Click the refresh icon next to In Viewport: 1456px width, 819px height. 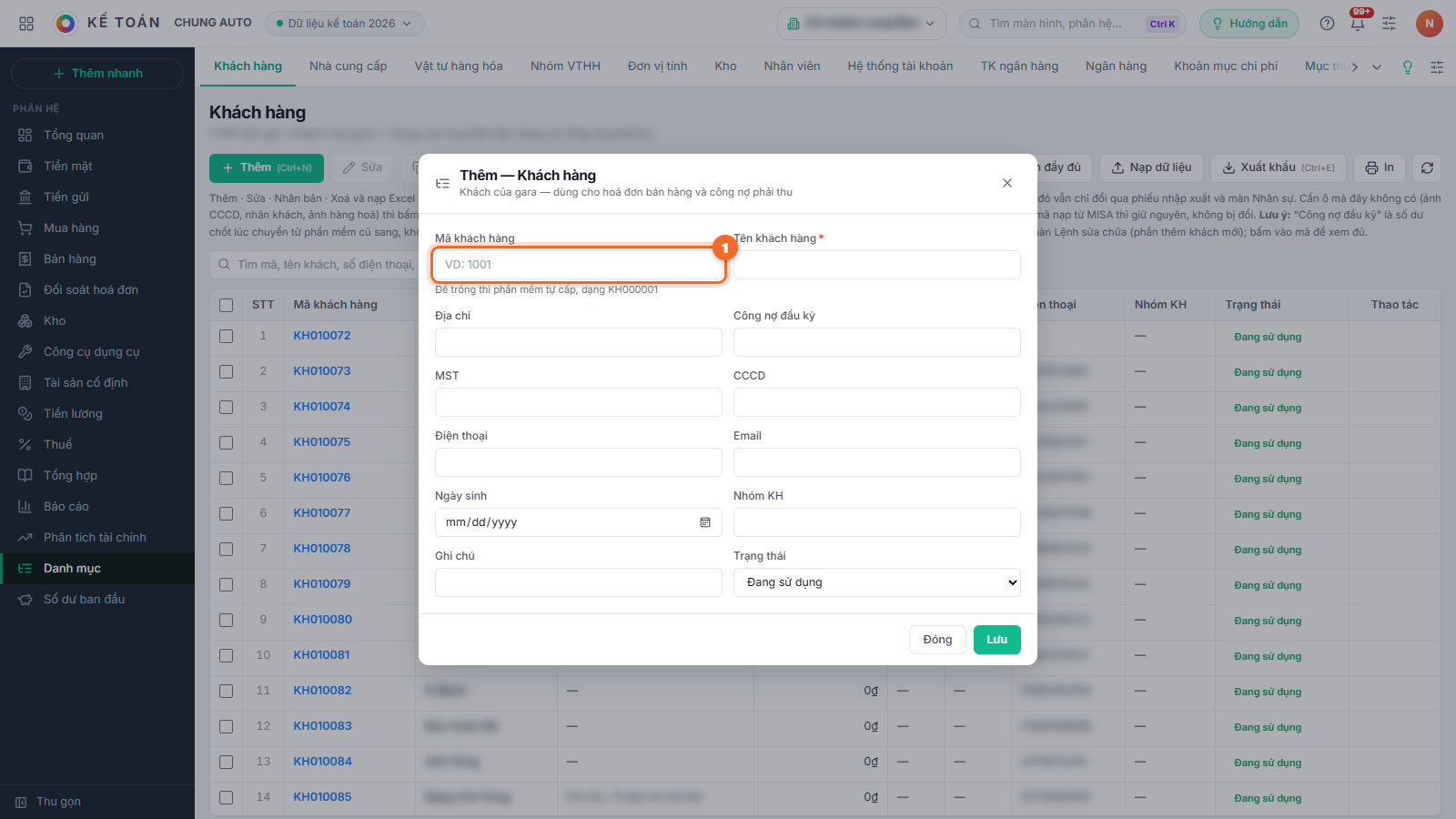[1427, 167]
